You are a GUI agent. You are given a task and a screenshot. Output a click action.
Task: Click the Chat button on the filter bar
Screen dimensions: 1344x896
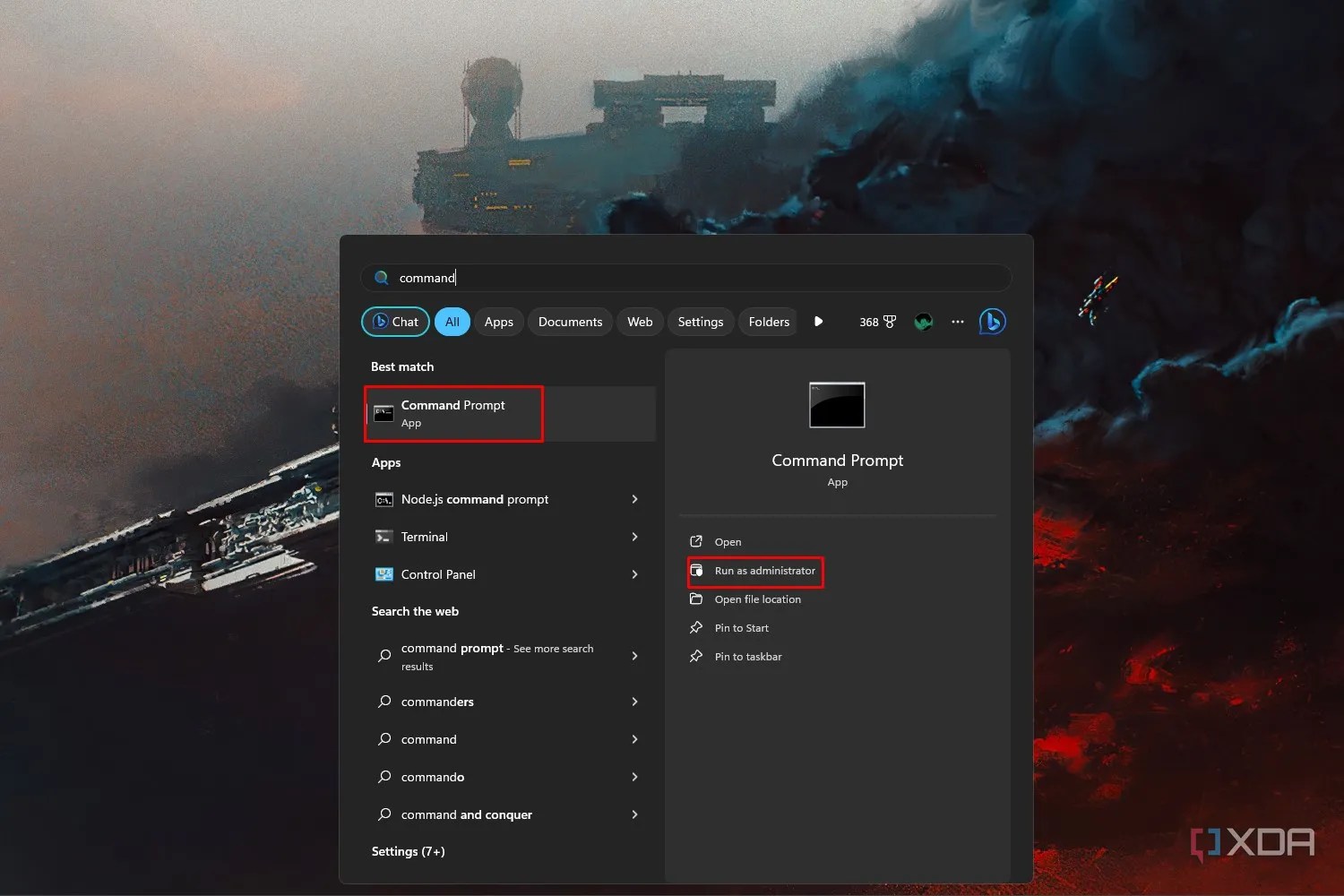tap(394, 321)
